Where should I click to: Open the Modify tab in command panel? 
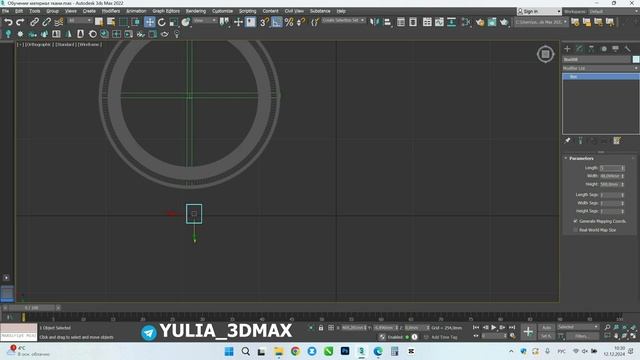click(579, 49)
